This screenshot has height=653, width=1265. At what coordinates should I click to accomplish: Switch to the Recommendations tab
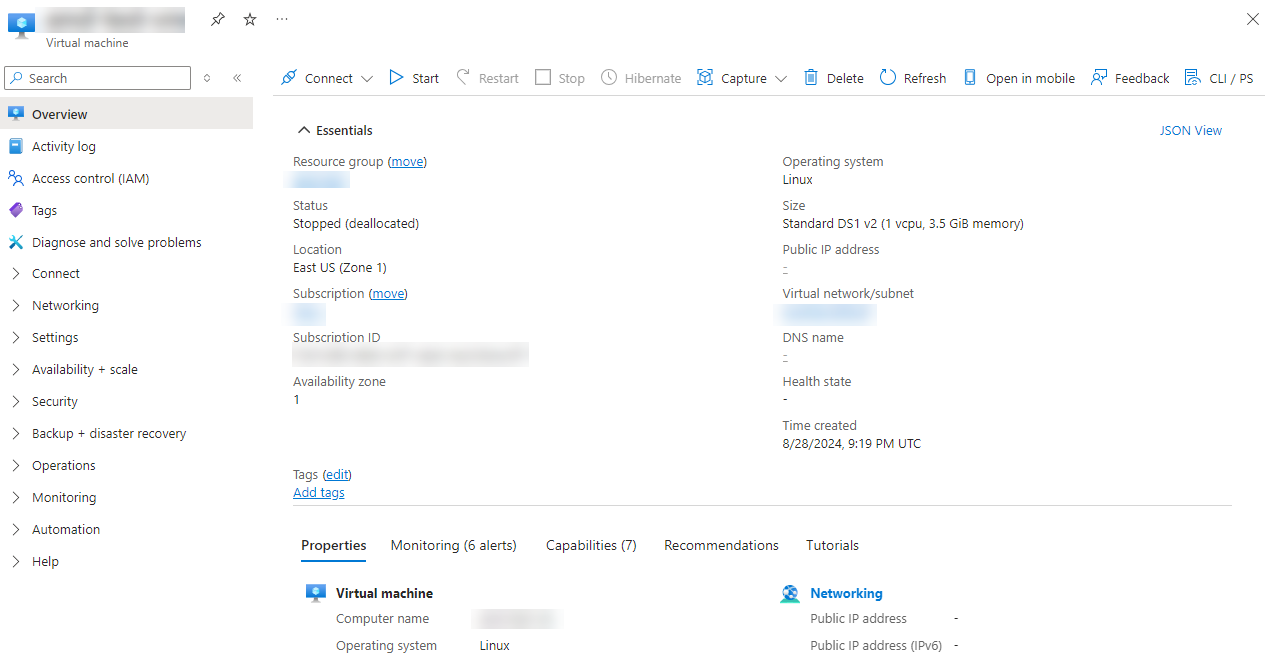721,545
